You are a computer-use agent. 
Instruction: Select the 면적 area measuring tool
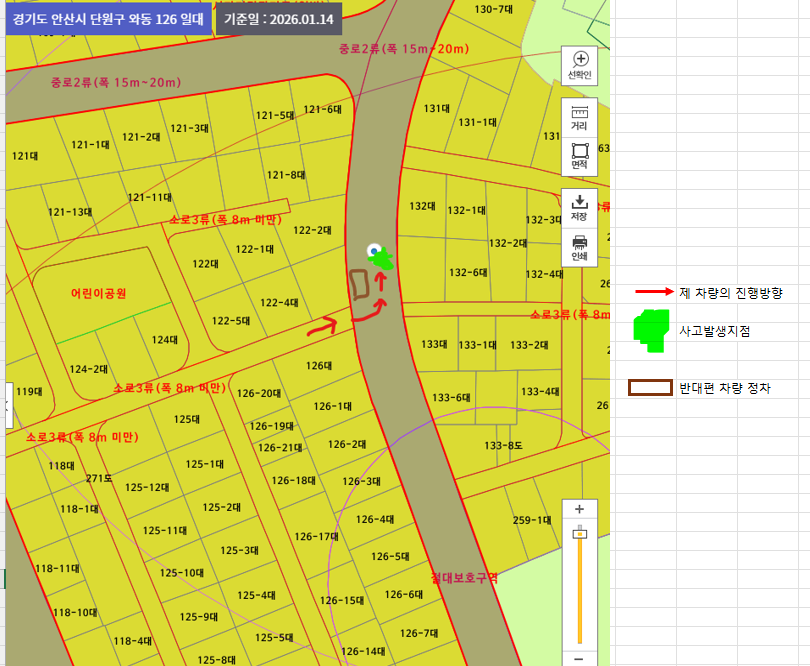pyautogui.click(x=579, y=156)
